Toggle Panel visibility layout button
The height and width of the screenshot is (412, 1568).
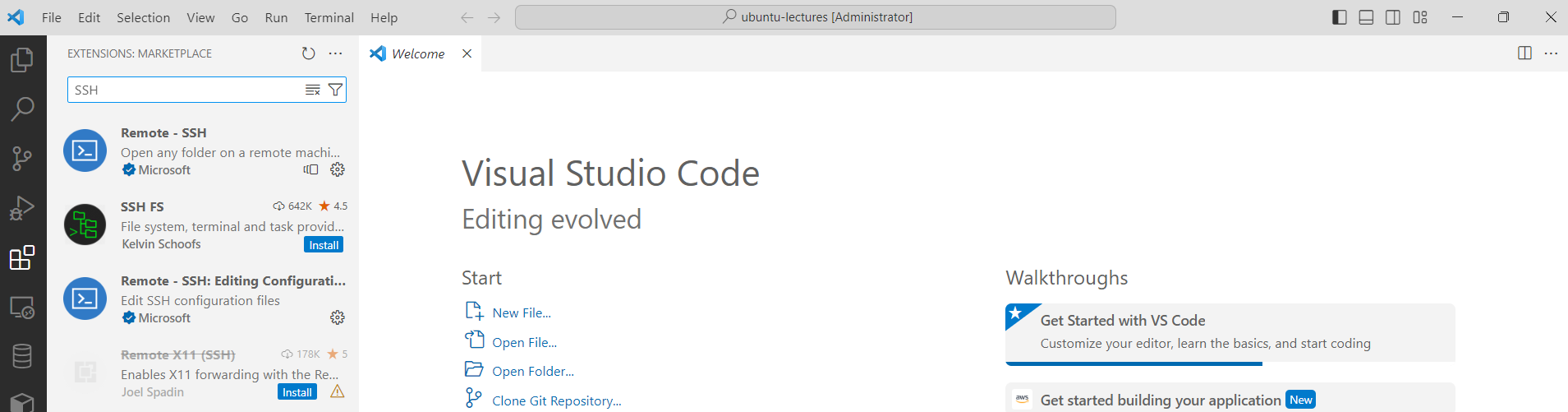tap(1366, 17)
